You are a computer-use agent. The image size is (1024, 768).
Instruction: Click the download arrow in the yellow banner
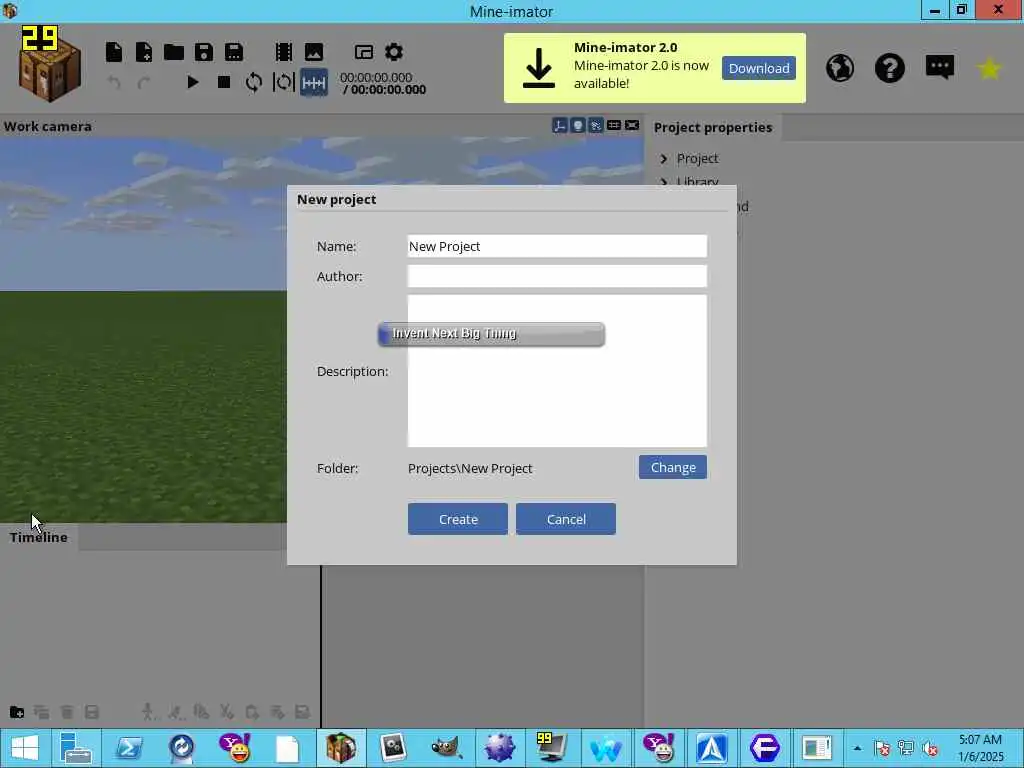click(x=539, y=68)
